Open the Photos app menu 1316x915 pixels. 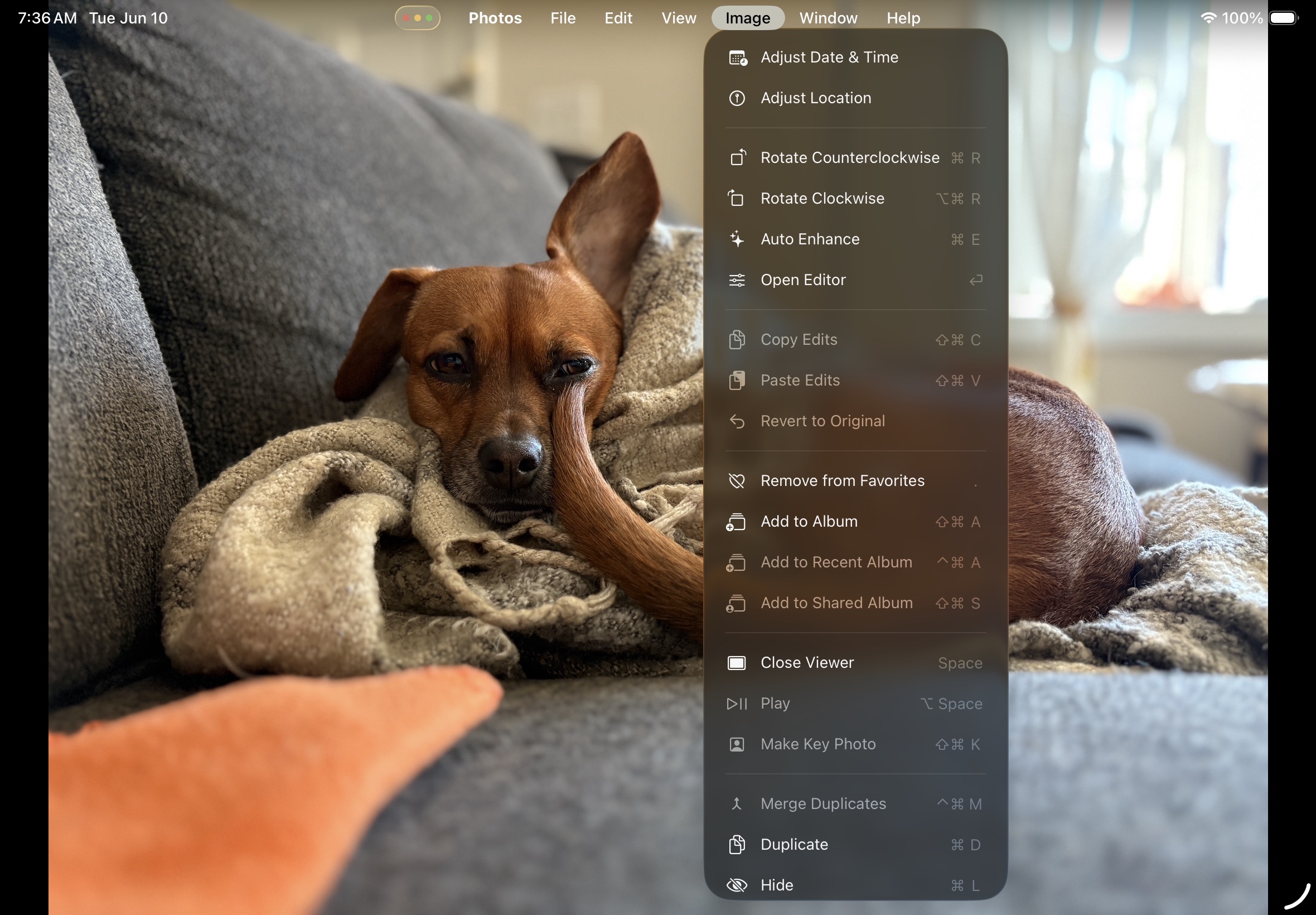point(495,18)
